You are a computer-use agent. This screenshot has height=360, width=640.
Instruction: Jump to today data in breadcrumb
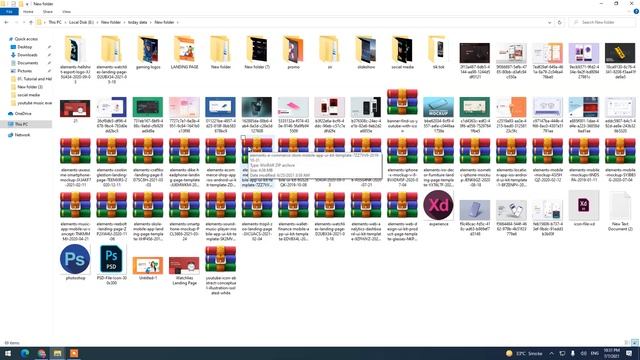click(x=138, y=22)
